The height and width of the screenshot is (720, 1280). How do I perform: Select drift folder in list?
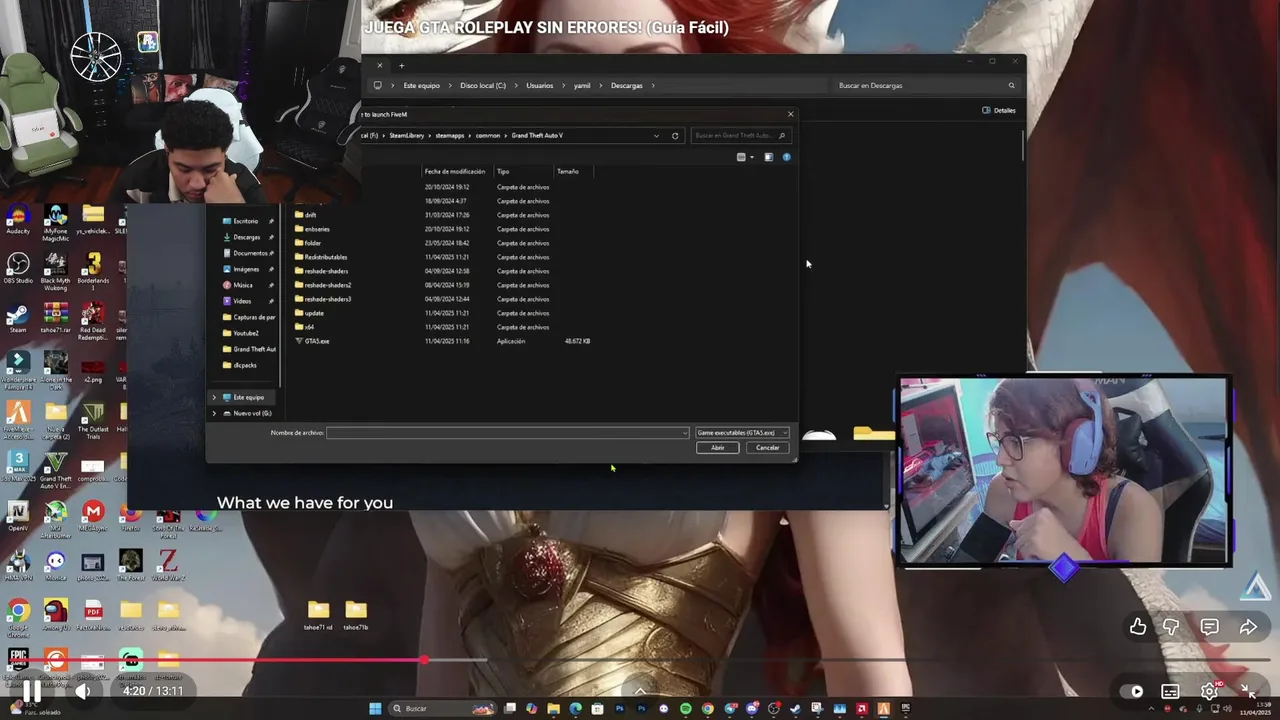pos(306,215)
